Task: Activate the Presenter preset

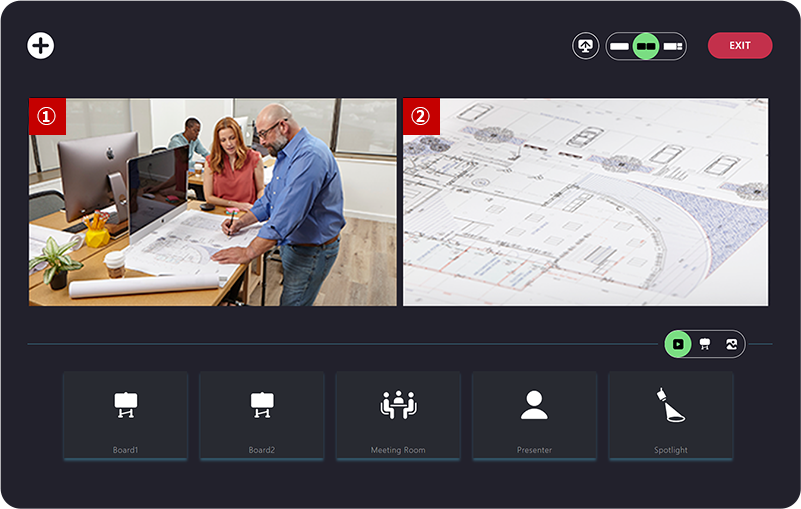Action: click(x=534, y=416)
